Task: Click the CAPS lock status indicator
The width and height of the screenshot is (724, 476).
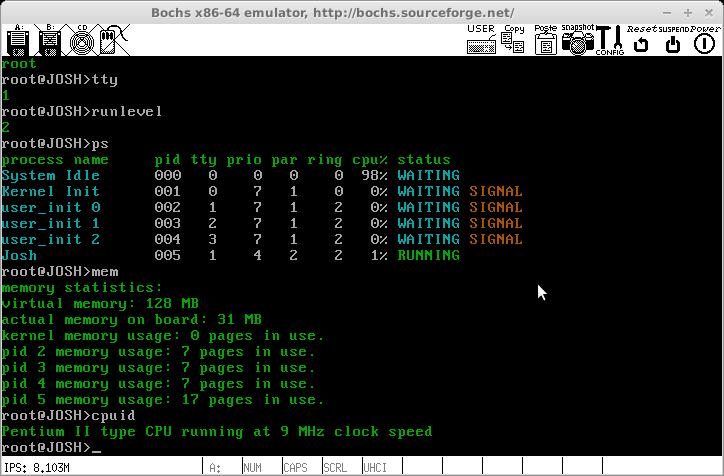Action: (x=295, y=467)
